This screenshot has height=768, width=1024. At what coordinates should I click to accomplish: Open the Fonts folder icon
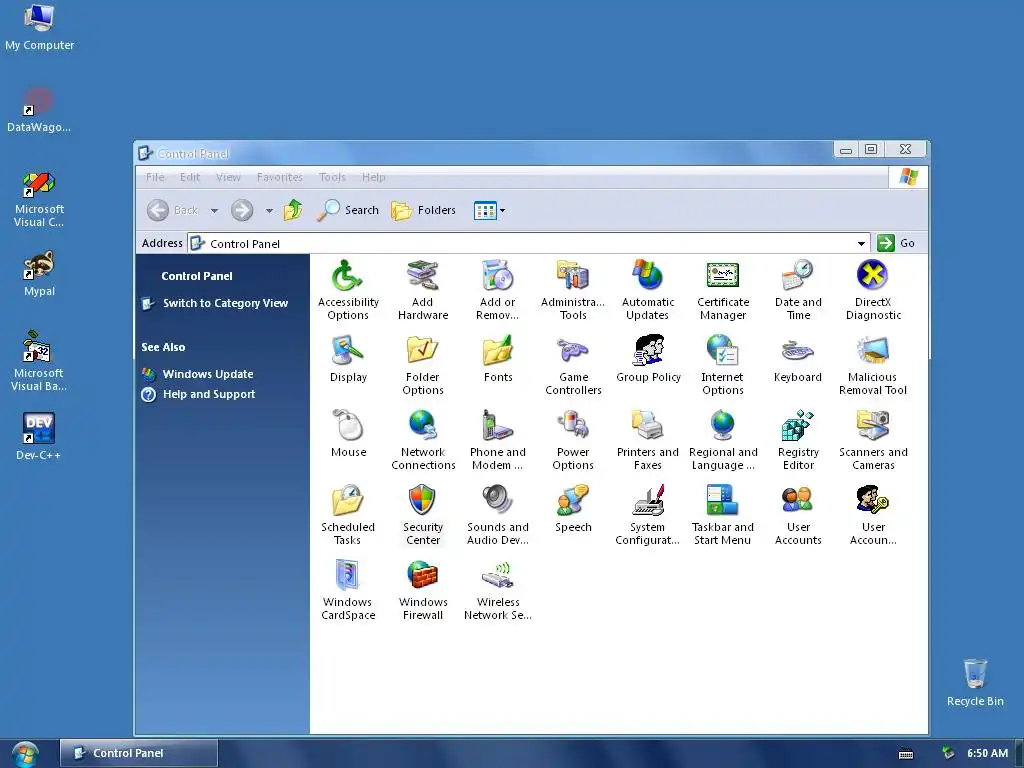(x=498, y=359)
